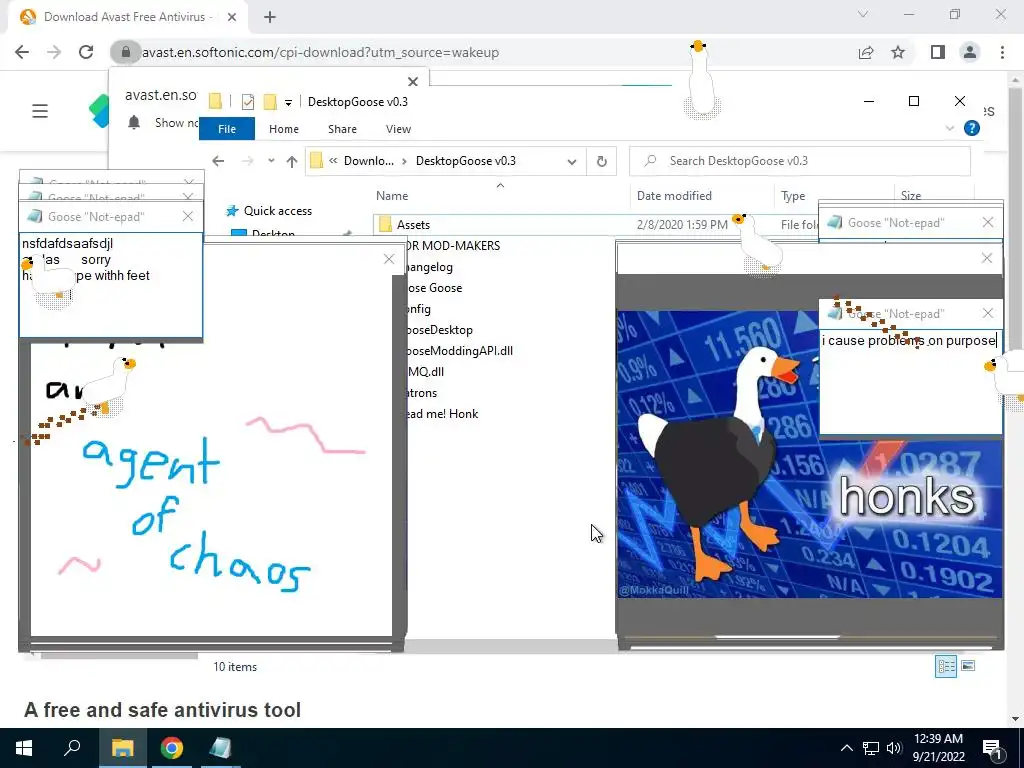Open network icon in system tray
The width and height of the screenshot is (1024, 768).
[871, 748]
